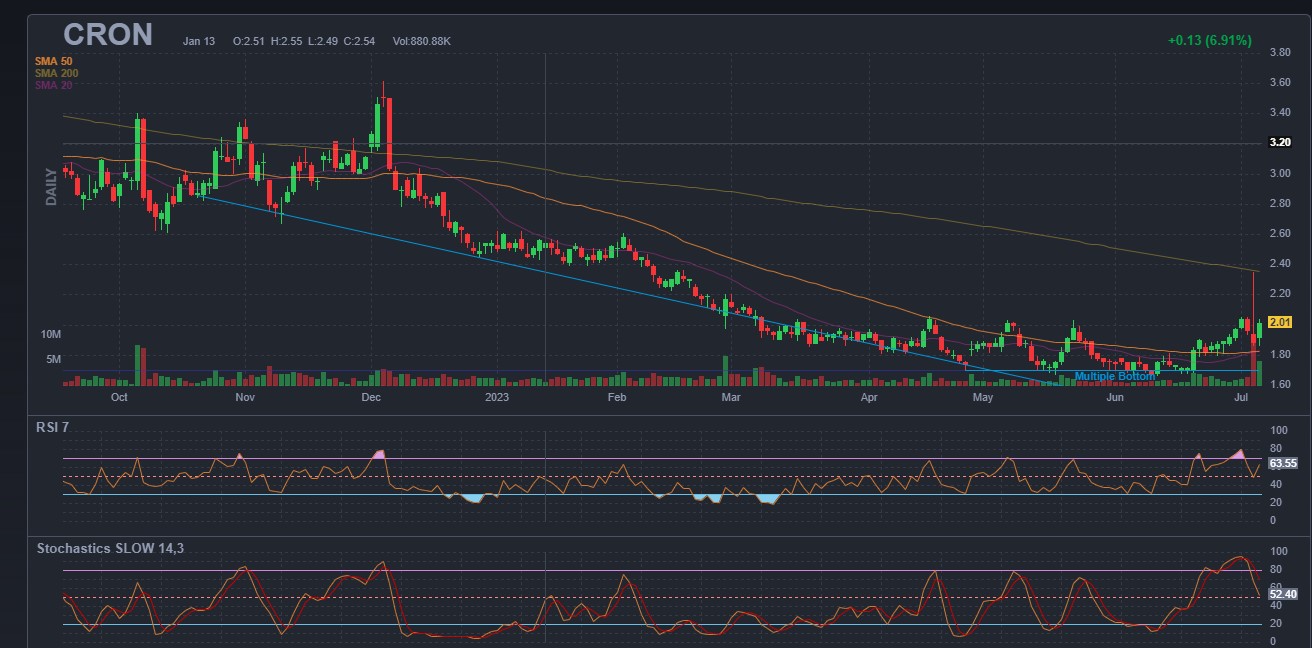Click the Dec label on the time axis
The height and width of the screenshot is (648, 1312).
(x=371, y=398)
